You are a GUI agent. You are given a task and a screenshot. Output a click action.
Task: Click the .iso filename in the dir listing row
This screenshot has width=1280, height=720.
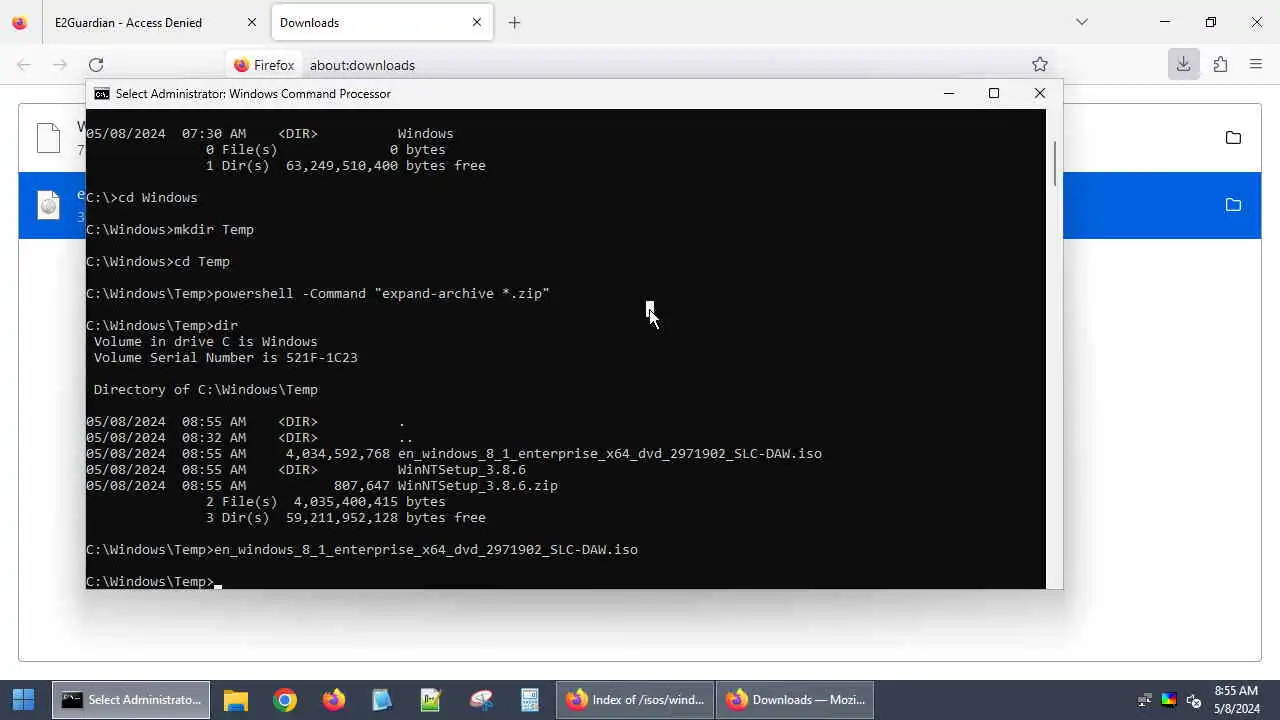click(x=610, y=454)
